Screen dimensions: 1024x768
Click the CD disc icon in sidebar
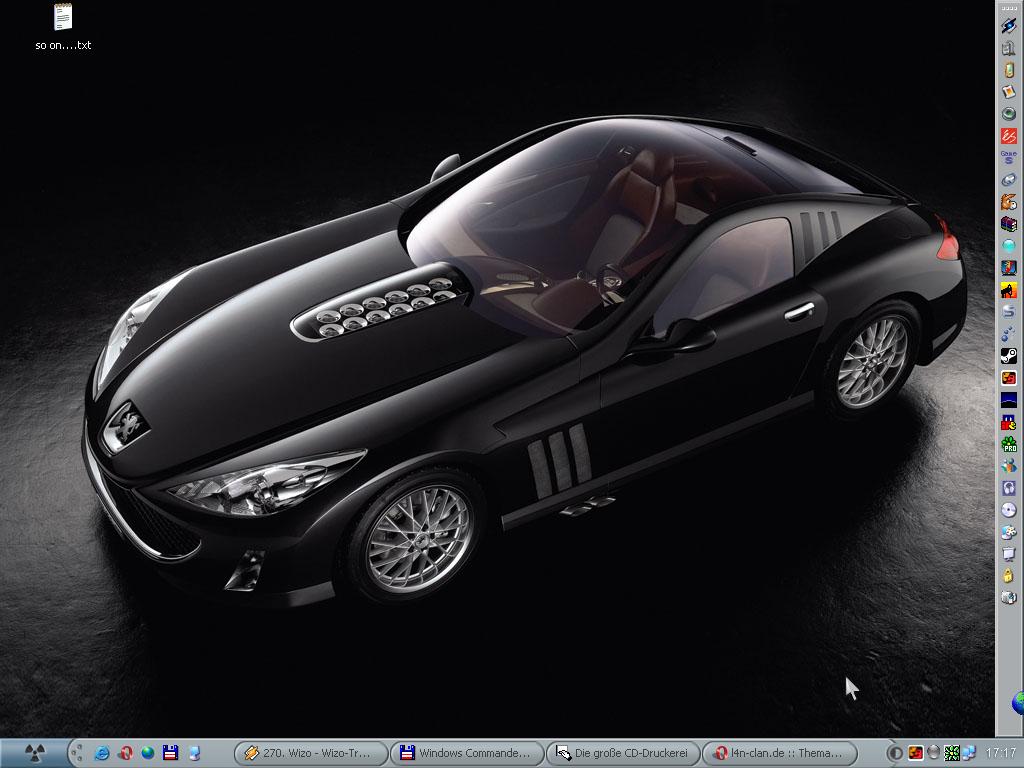[1009, 509]
